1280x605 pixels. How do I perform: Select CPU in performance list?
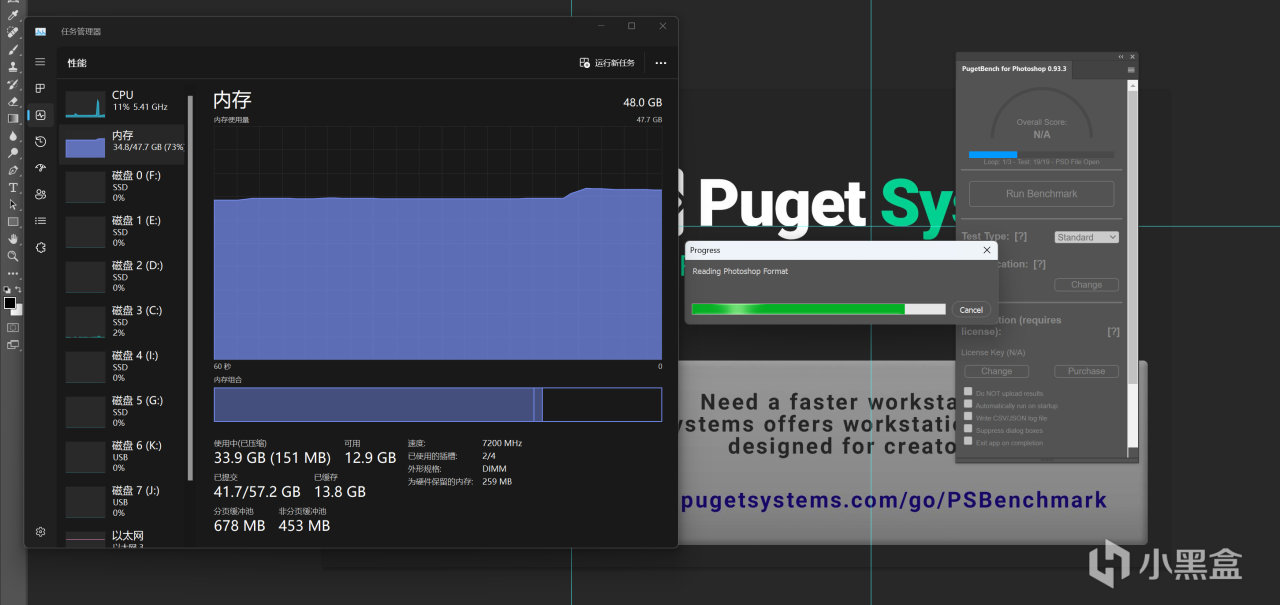[124, 102]
